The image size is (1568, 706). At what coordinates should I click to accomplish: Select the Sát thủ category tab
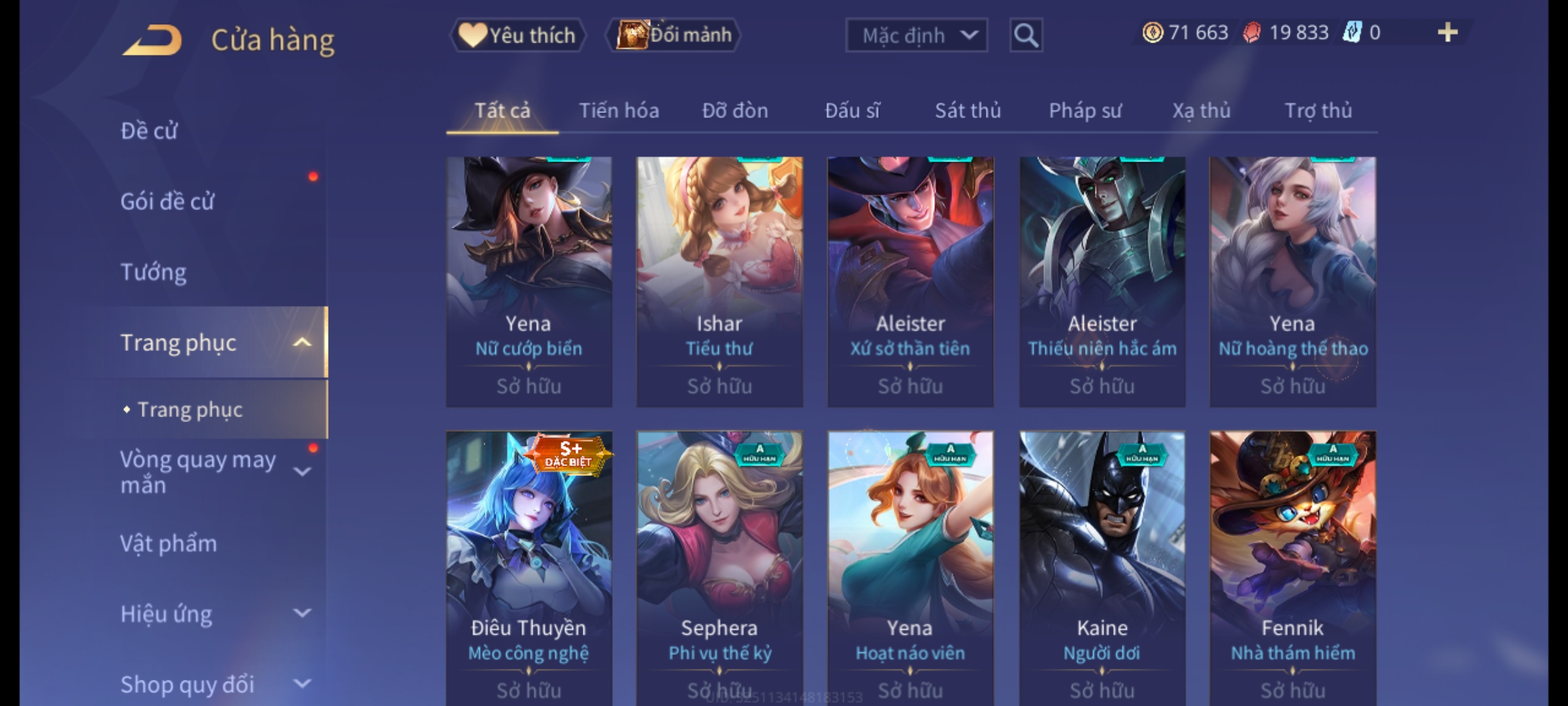968,110
